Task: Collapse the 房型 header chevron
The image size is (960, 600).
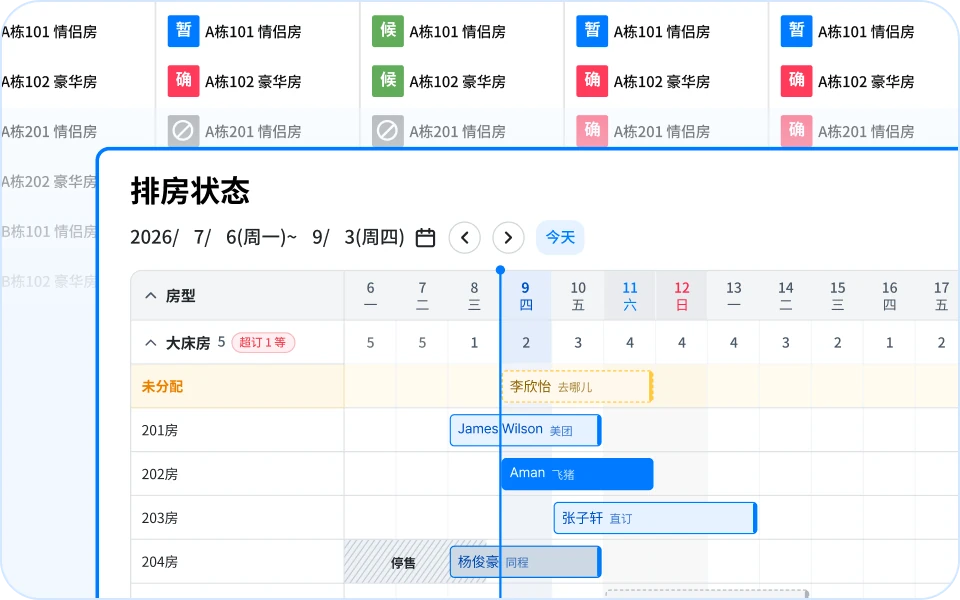Action: tap(151, 296)
